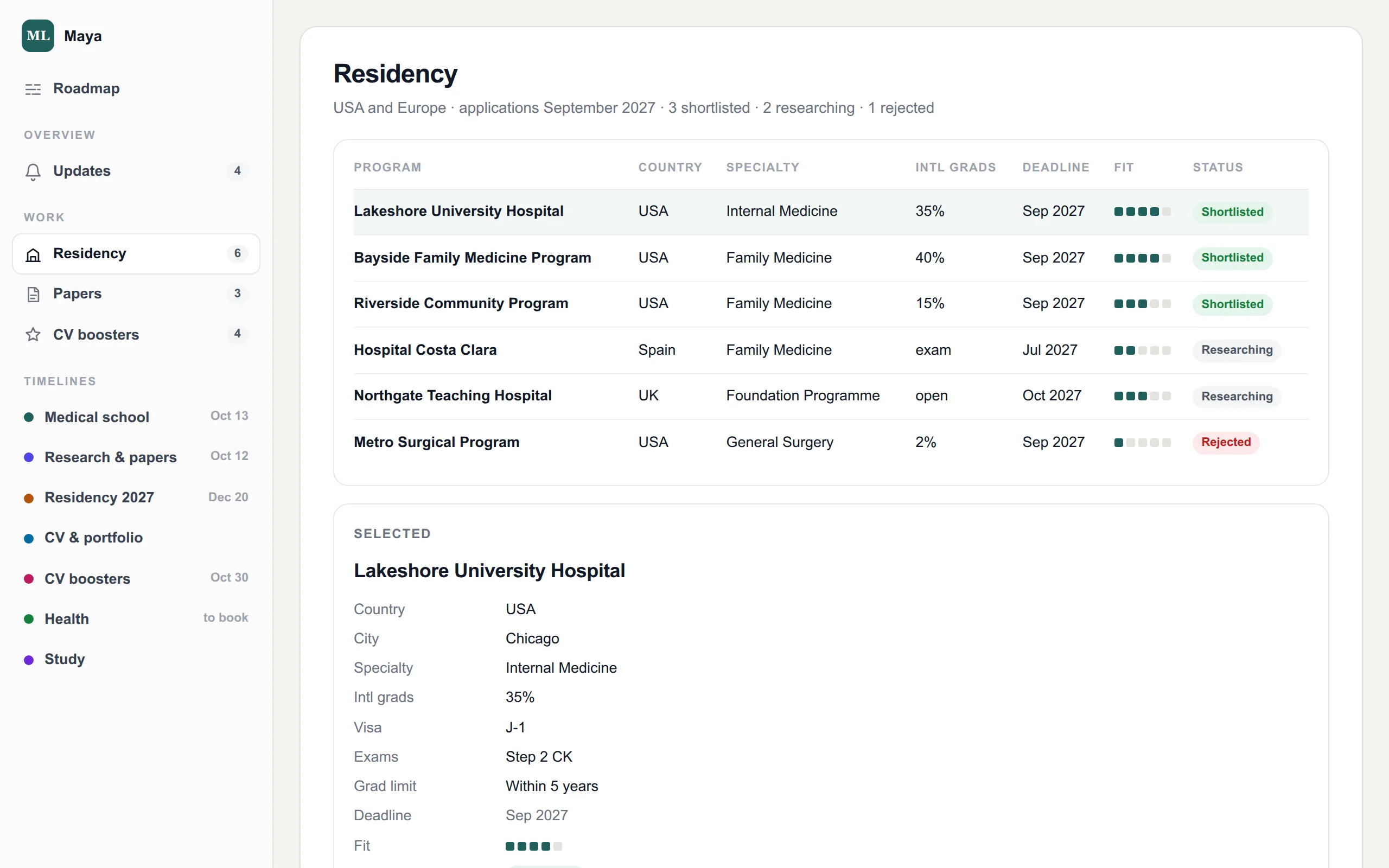The width and height of the screenshot is (1389, 868).
Task: Click the orange Residency 2027 dot
Action: (x=29, y=497)
